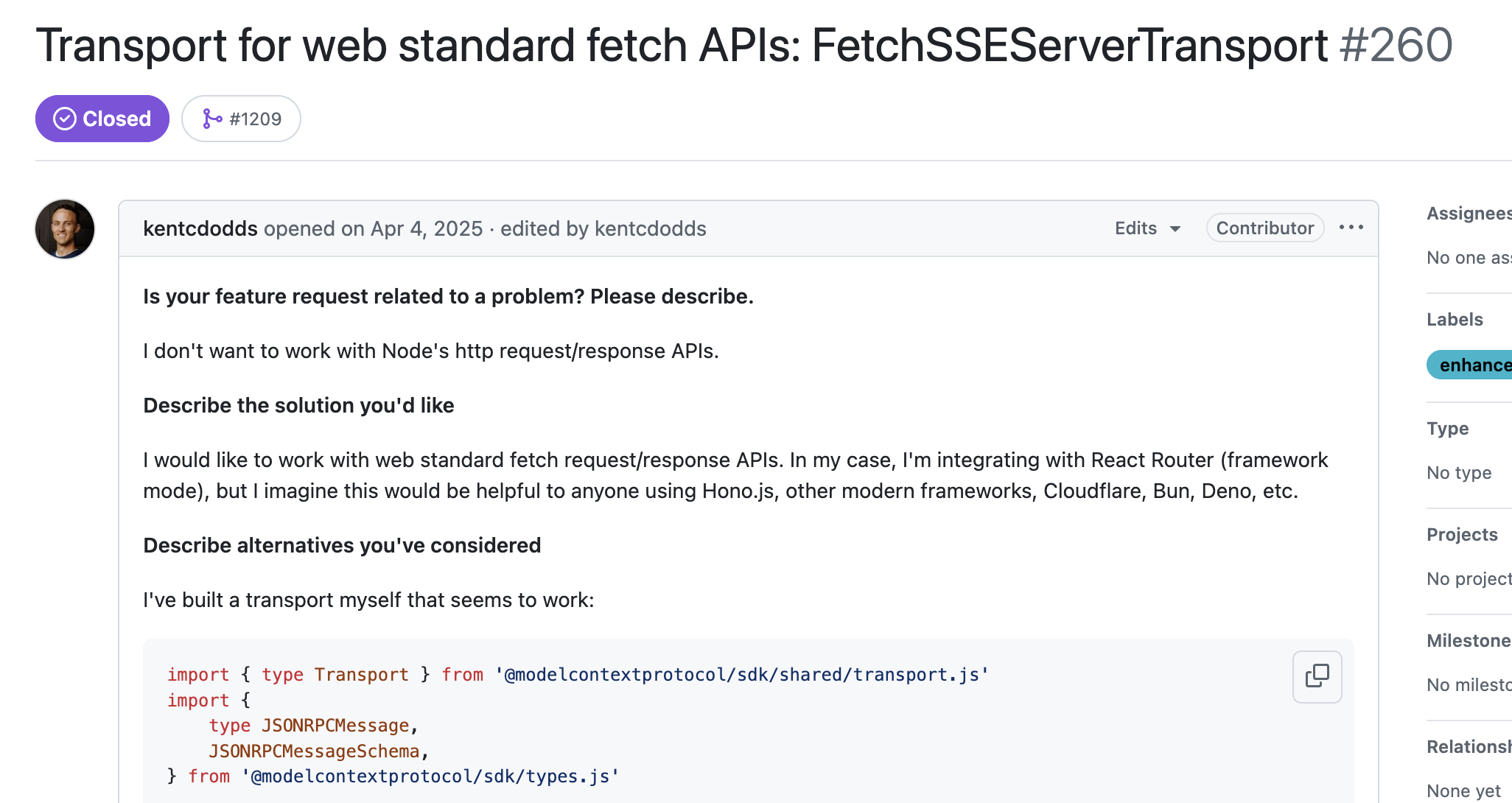Open the Labels sidebar section
The height and width of the screenshot is (803, 1512).
(x=1455, y=320)
